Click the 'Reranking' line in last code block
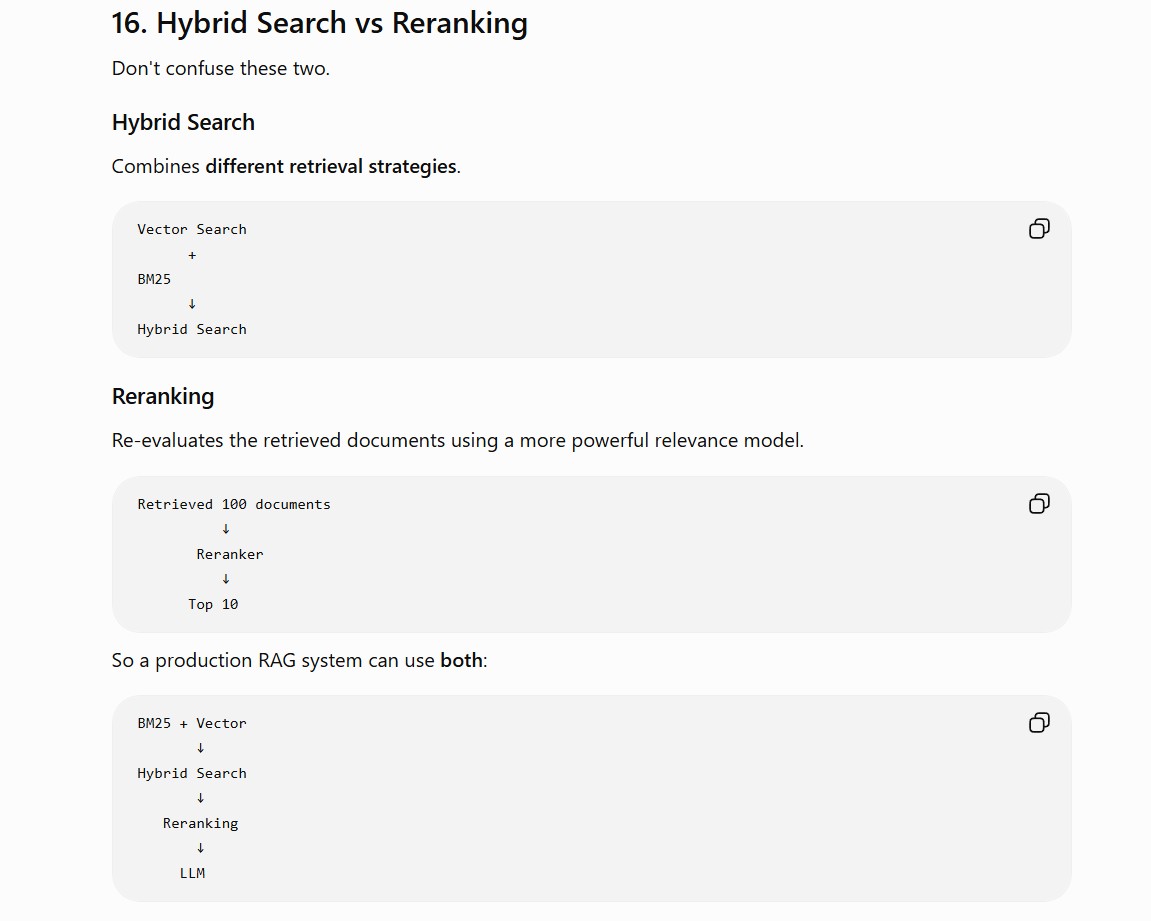1151x921 pixels. [x=200, y=823]
